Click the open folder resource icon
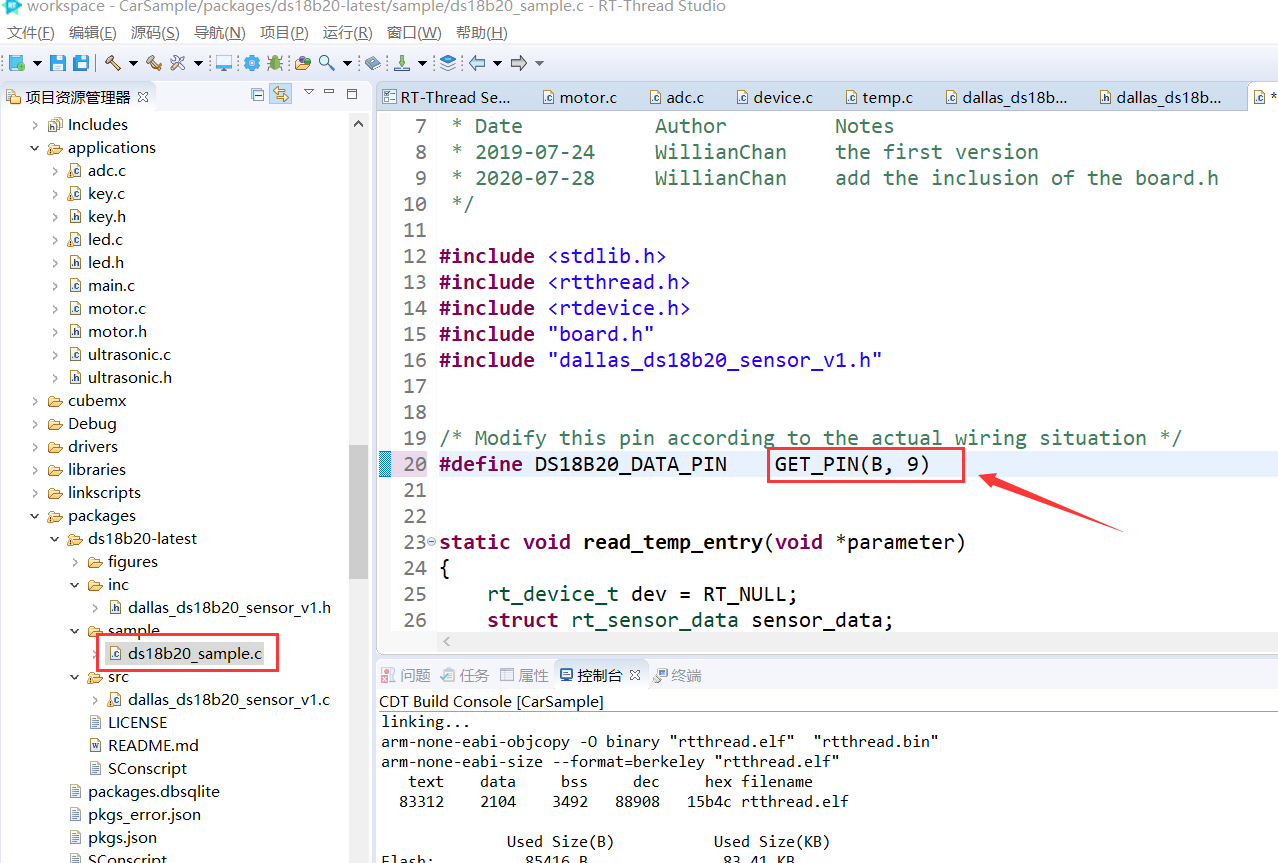This screenshot has width=1278, height=863. click(303, 63)
